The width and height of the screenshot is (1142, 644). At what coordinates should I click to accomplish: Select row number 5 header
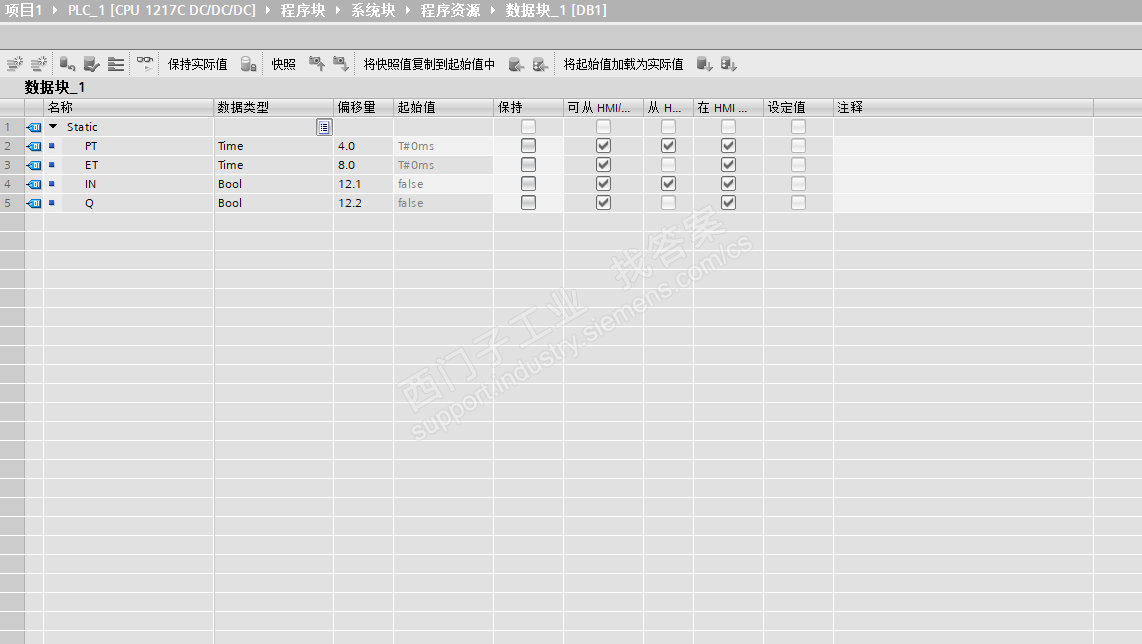point(12,203)
